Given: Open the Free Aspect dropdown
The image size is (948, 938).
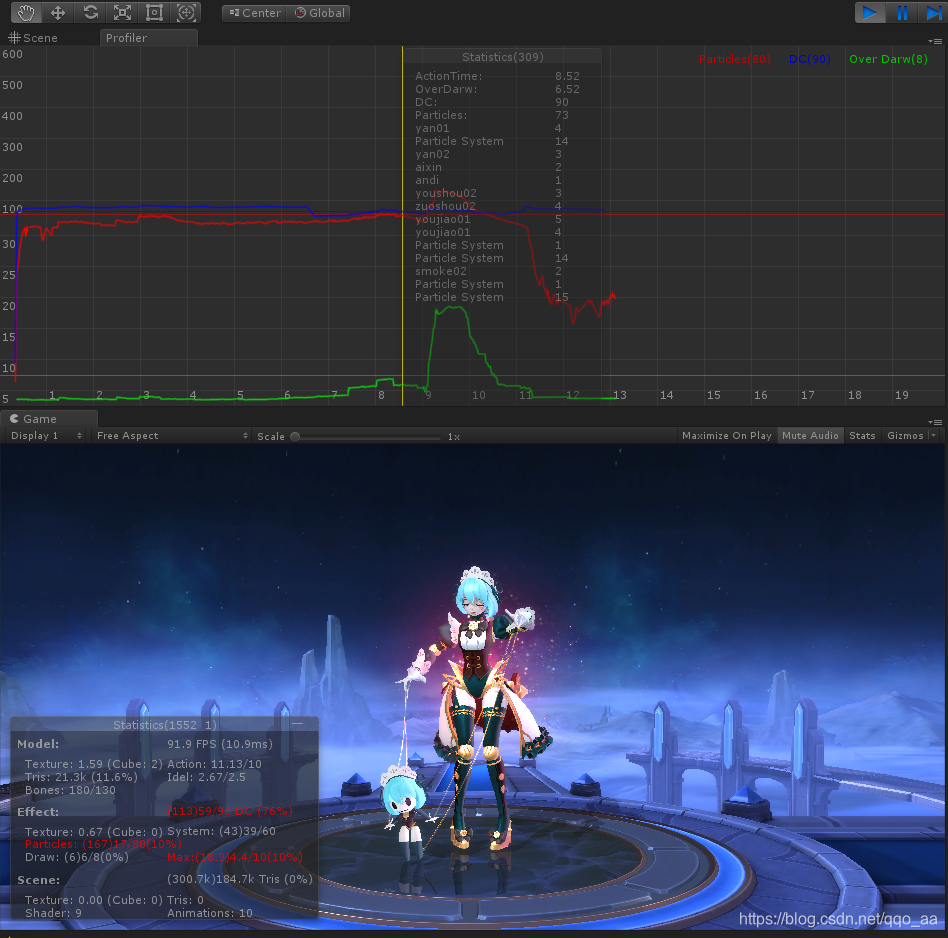Looking at the screenshot, I should click(x=172, y=435).
